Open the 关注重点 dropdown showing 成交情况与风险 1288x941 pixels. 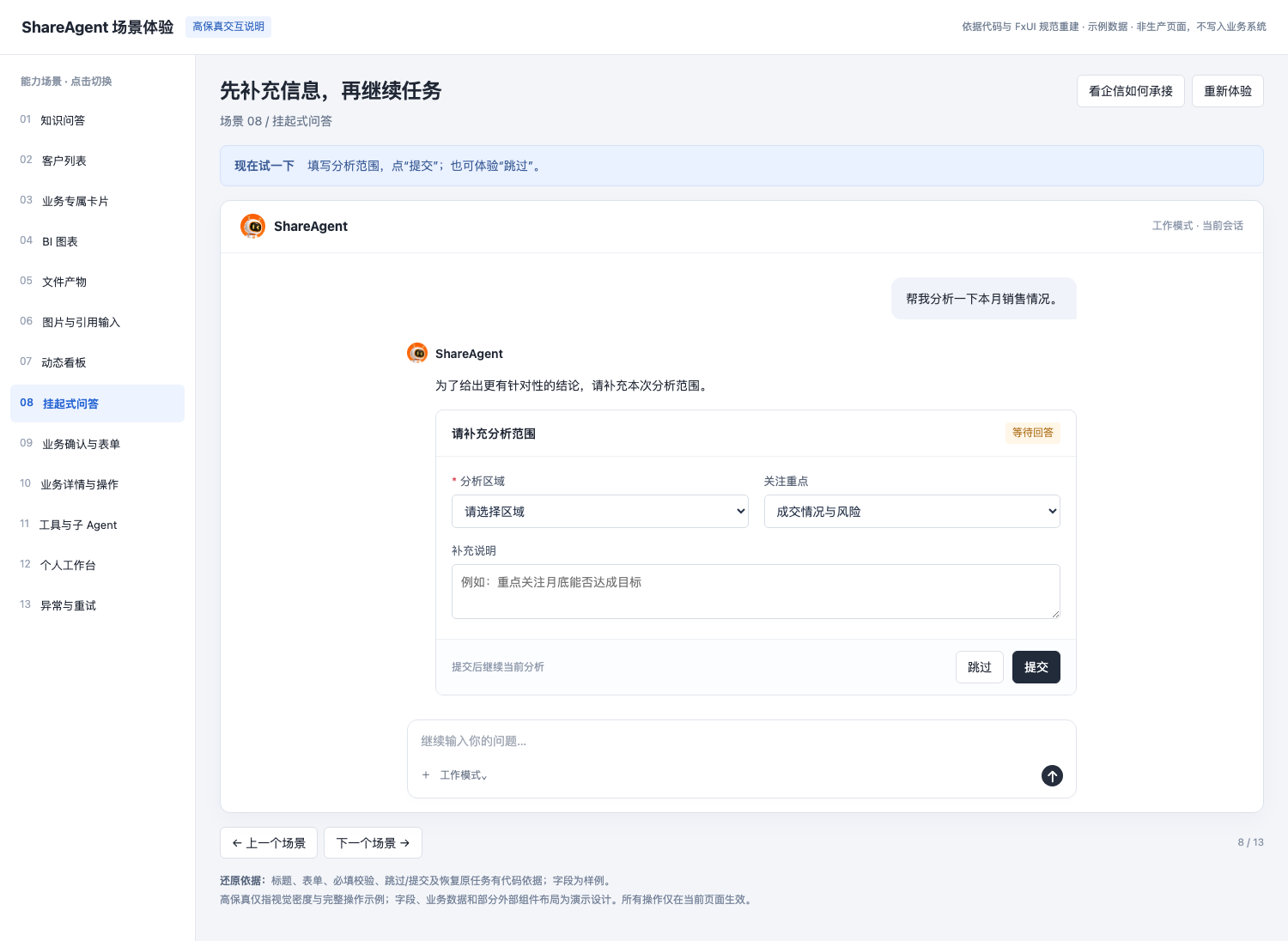[x=912, y=512]
